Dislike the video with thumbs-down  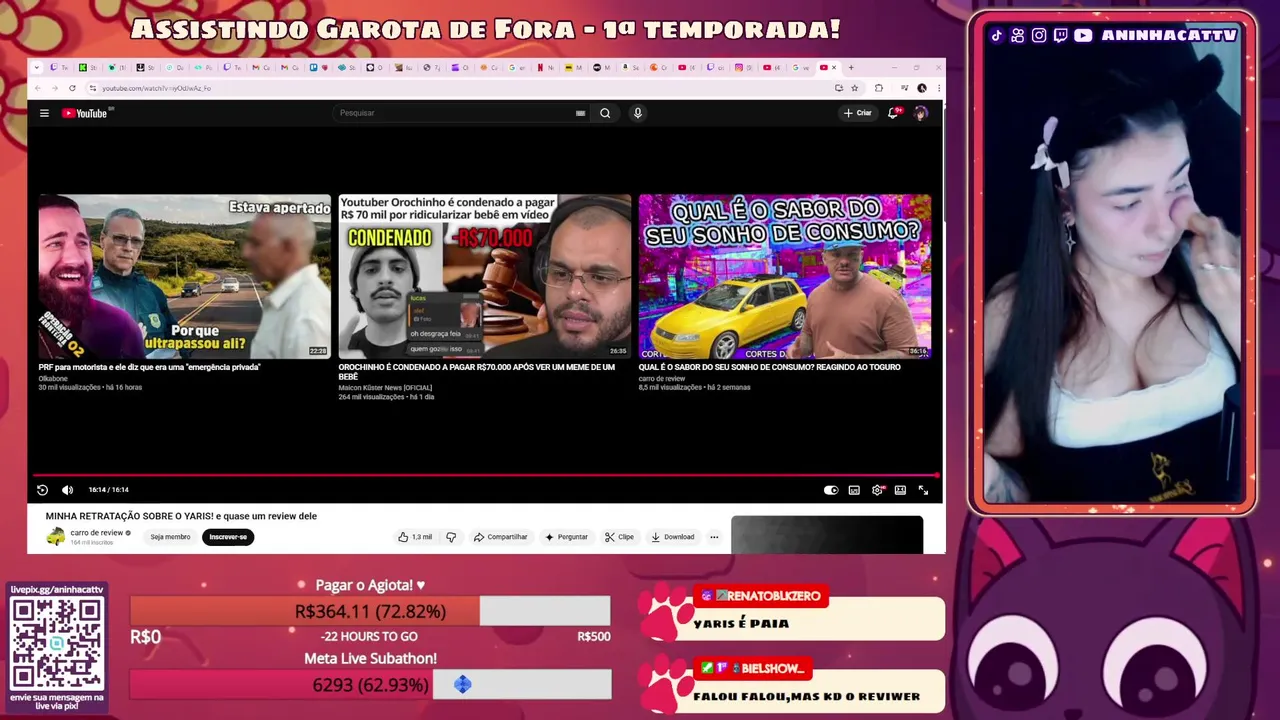451,537
